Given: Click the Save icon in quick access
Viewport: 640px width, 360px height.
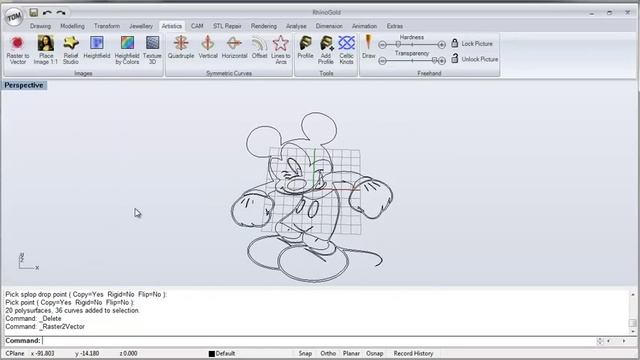Looking at the screenshot, I should (x=33, y=13).
